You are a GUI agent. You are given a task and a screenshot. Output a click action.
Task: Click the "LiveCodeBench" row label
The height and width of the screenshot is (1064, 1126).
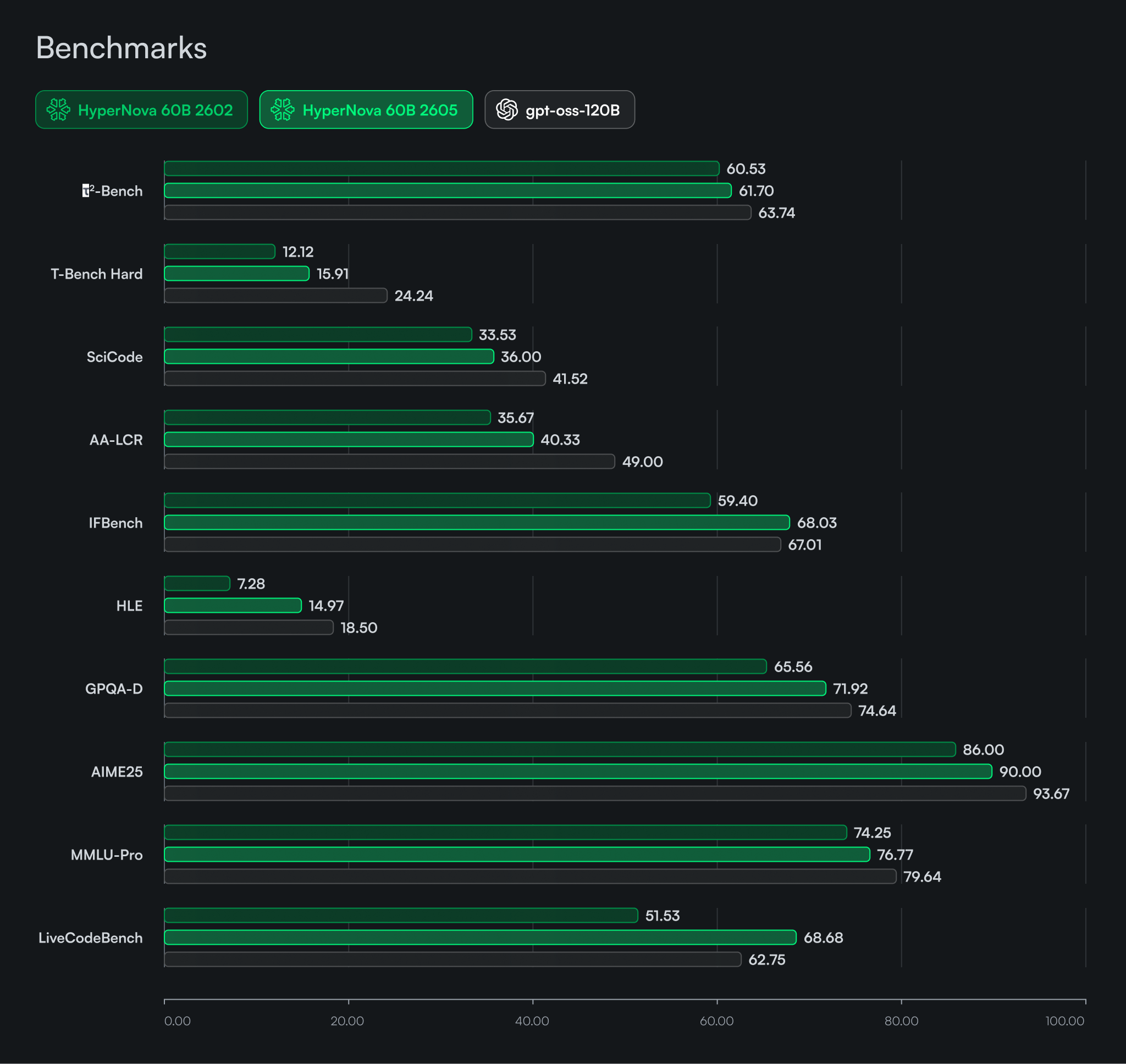91,938
